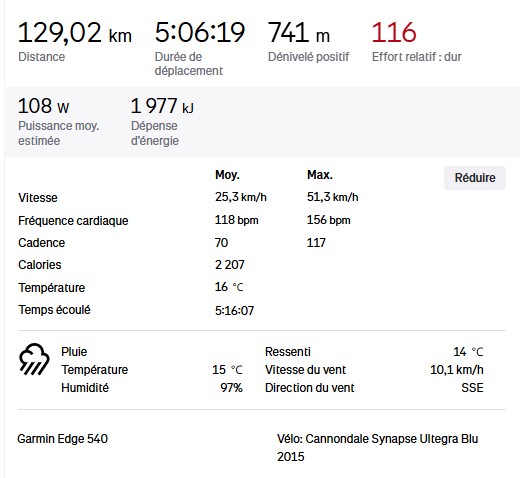Click the 741 m elevation gain value
Screen dimensions: 520x478
click(299, 33)
